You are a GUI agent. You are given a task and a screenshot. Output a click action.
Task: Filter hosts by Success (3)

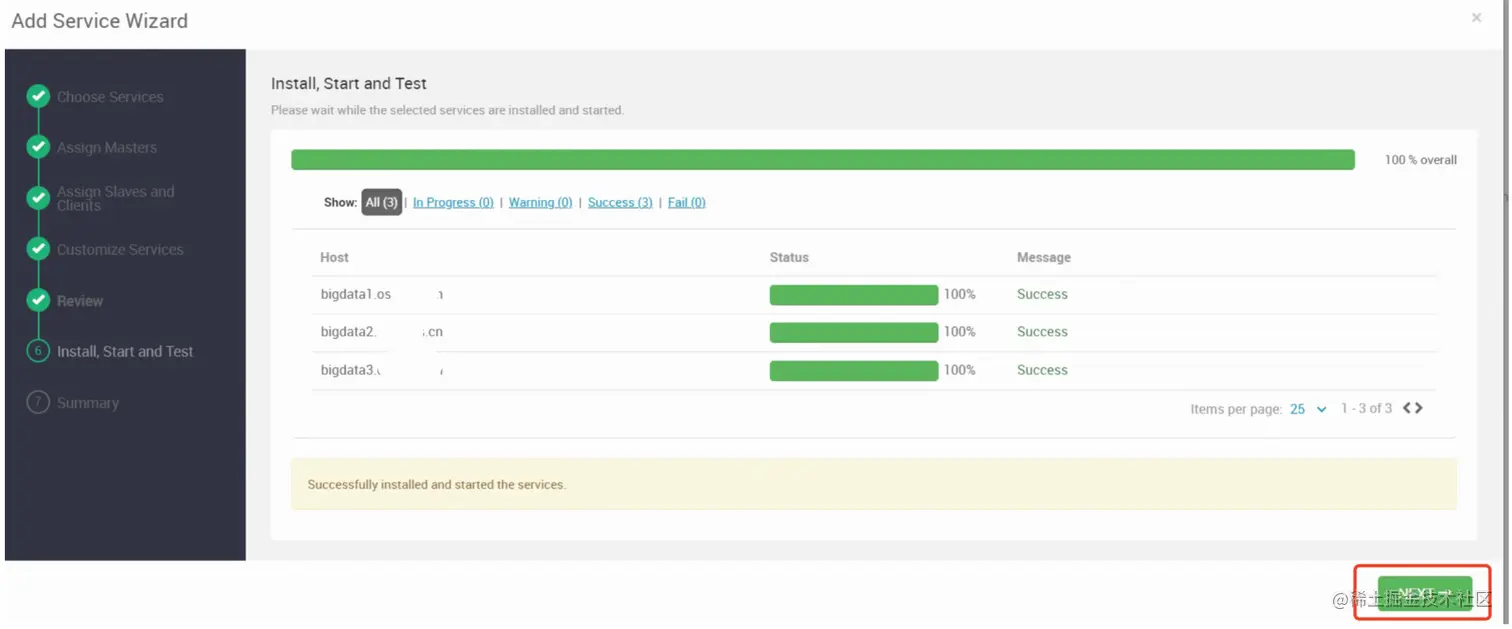[x=620, y=202]
